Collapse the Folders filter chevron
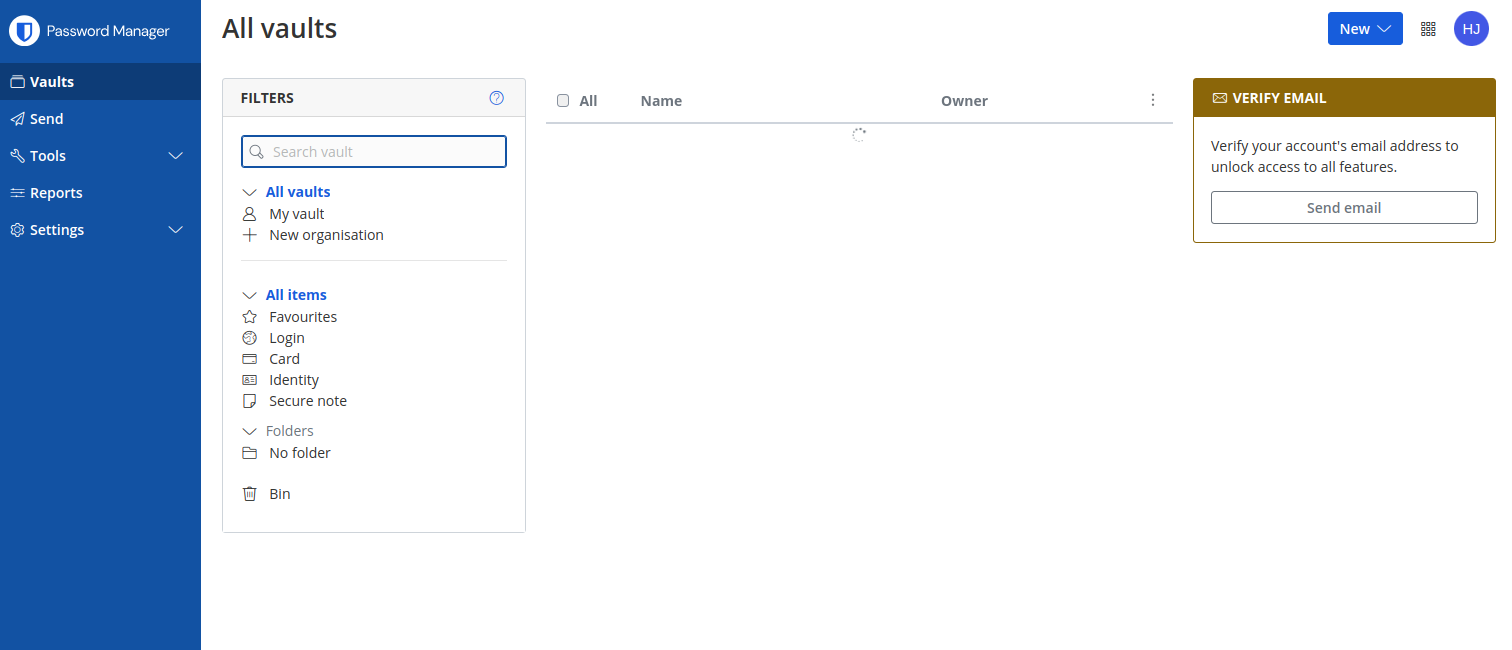1512x650 pixels. coord(250,431)
